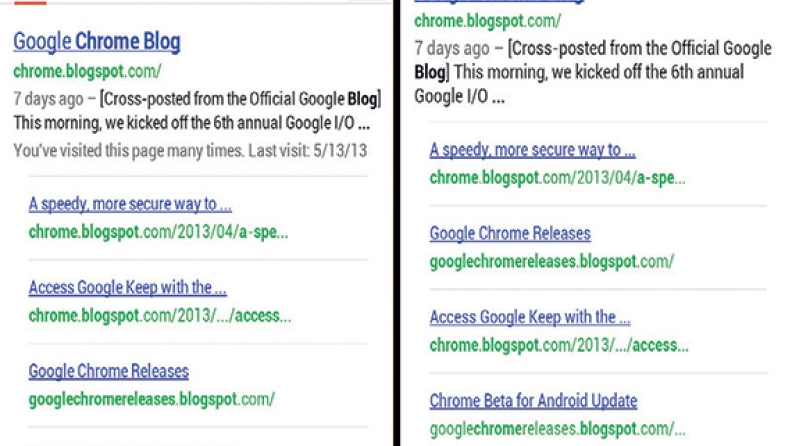The image size is (792, 446).
Task: Click the 'You've visited this page' note
Action: click(x=190, y=151)
